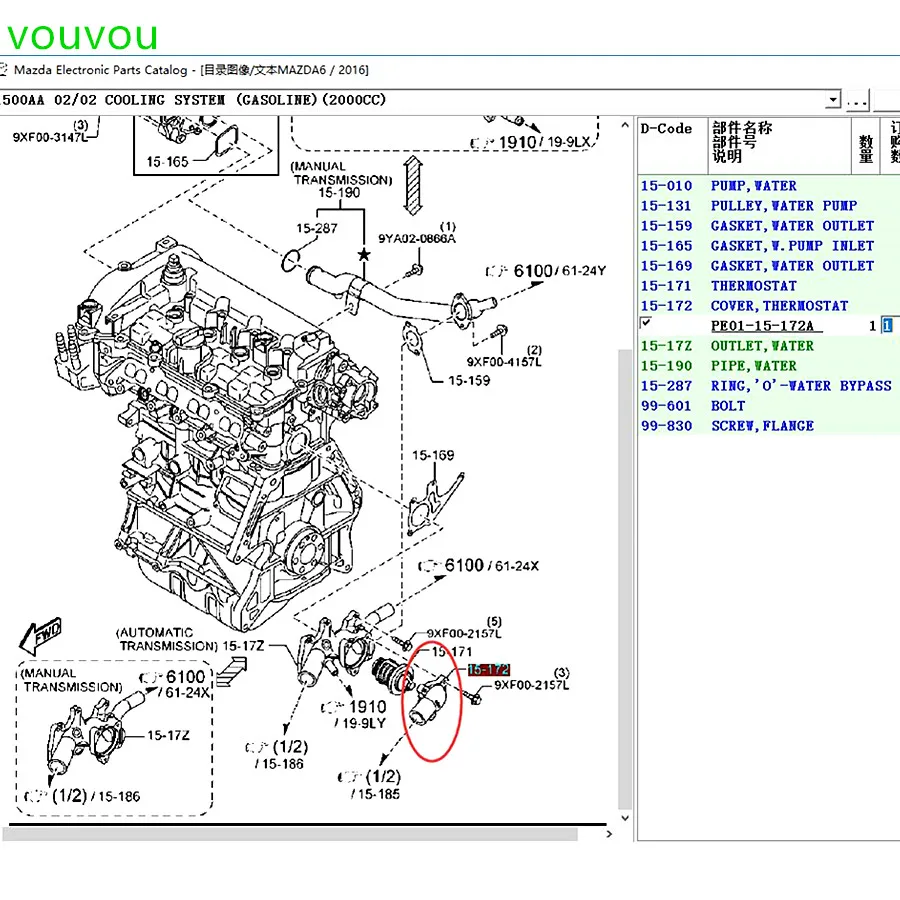Screen dimensions: 900x900
Task: Click the 数量 column header
Action: (866, 146)
